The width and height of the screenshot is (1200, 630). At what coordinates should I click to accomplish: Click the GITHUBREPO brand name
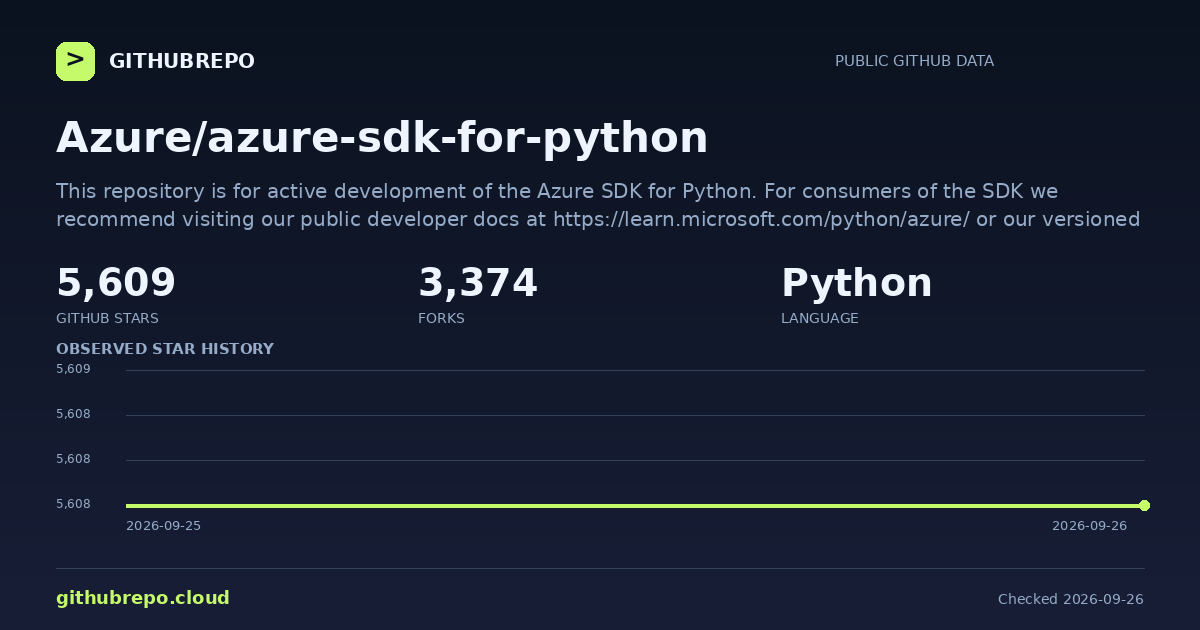(x=182, y=61)
